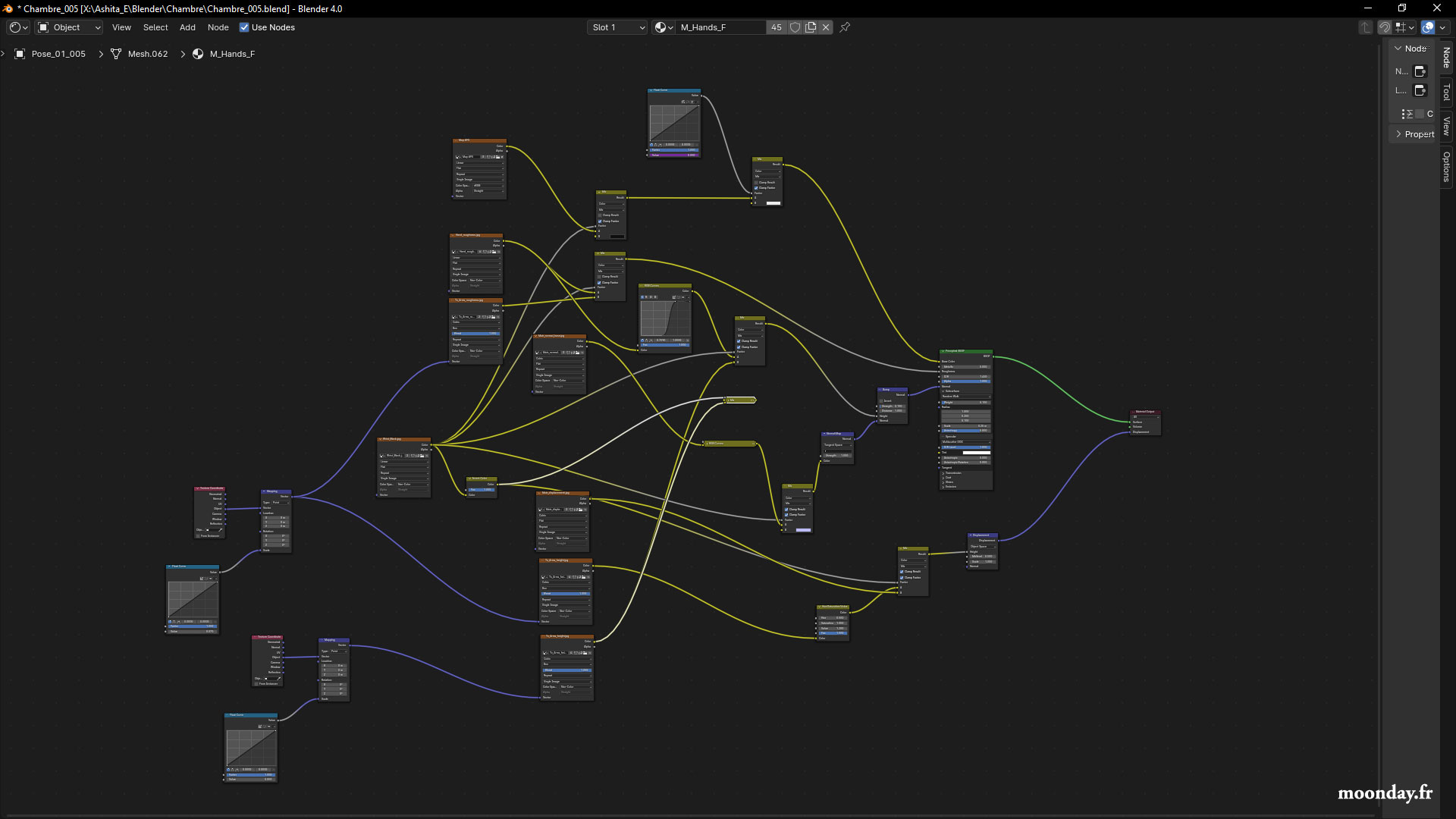The width and height of the screenshot is (1456, 819).
Task: Click the white Tint color swatch
Action: (x=977, y=453)
